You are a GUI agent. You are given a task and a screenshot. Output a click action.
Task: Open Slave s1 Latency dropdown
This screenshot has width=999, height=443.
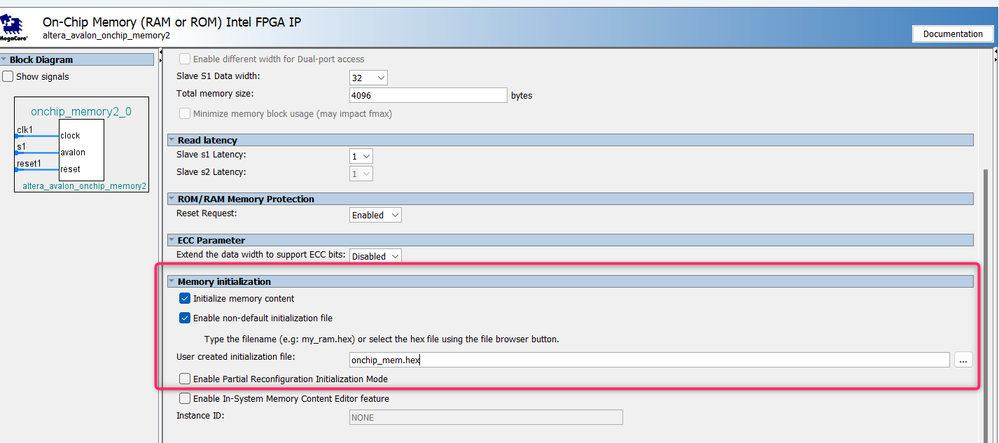pyautogui.click(x=361, y=156)
